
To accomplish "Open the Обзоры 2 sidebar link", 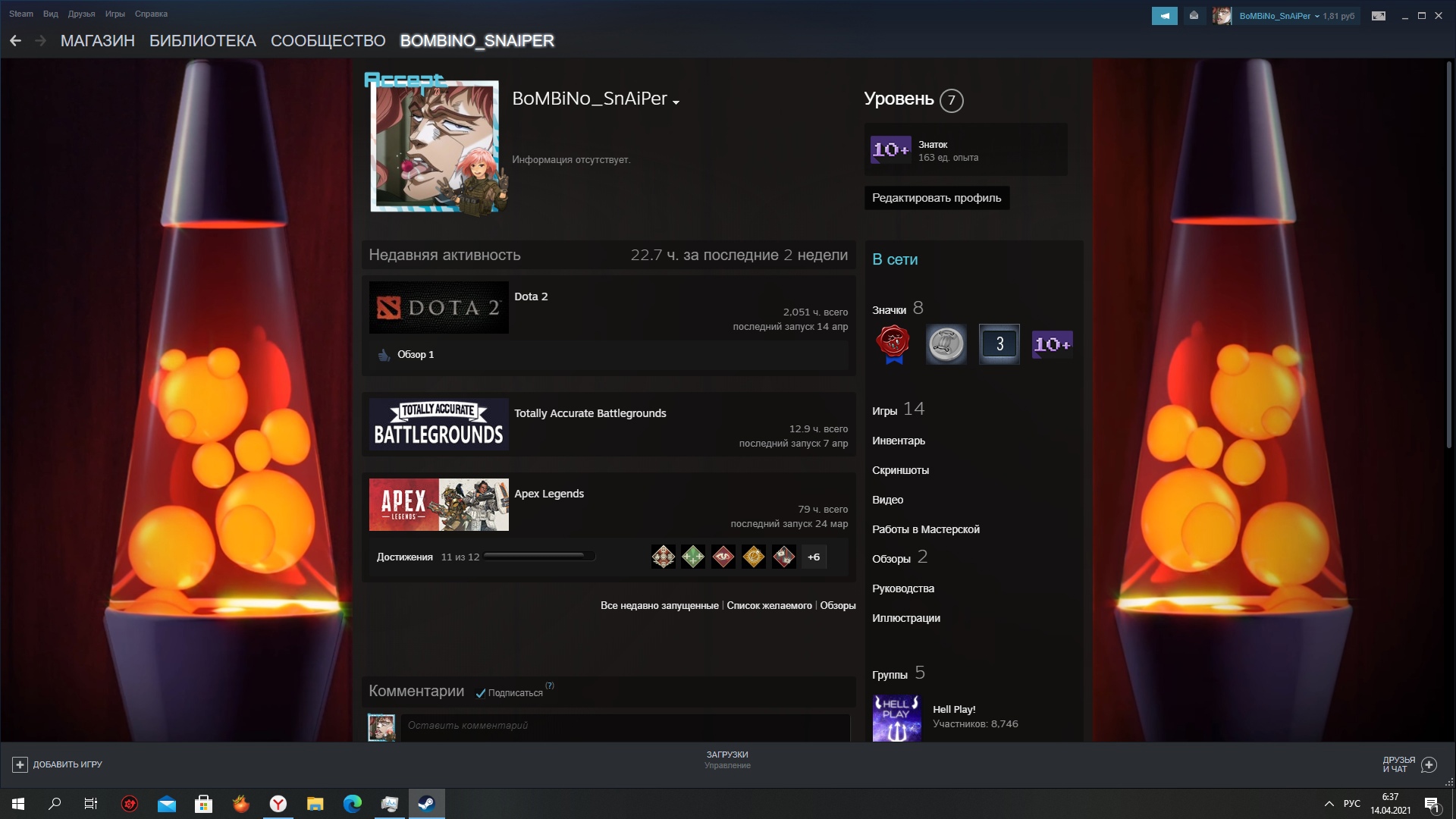I will pos(899,557).
